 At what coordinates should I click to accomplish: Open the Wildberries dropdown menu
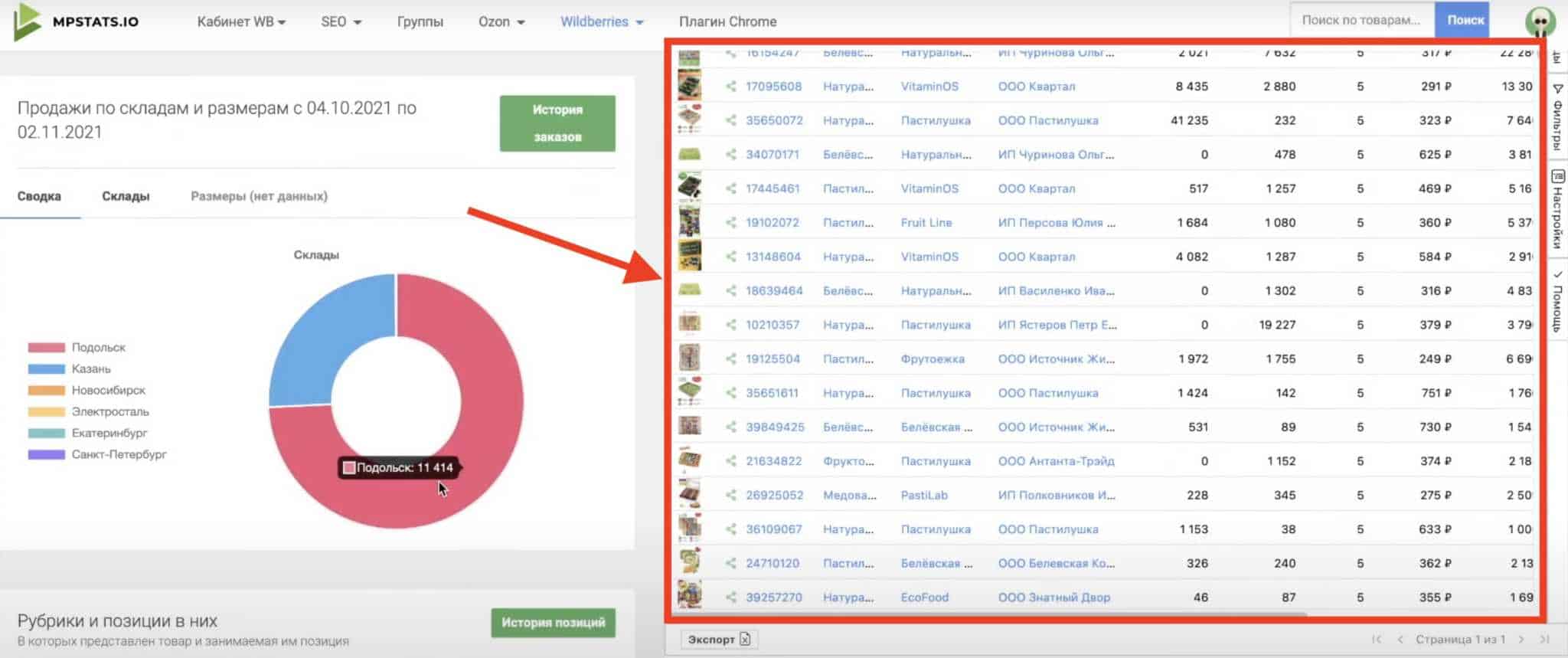click(x=602, y=22)
